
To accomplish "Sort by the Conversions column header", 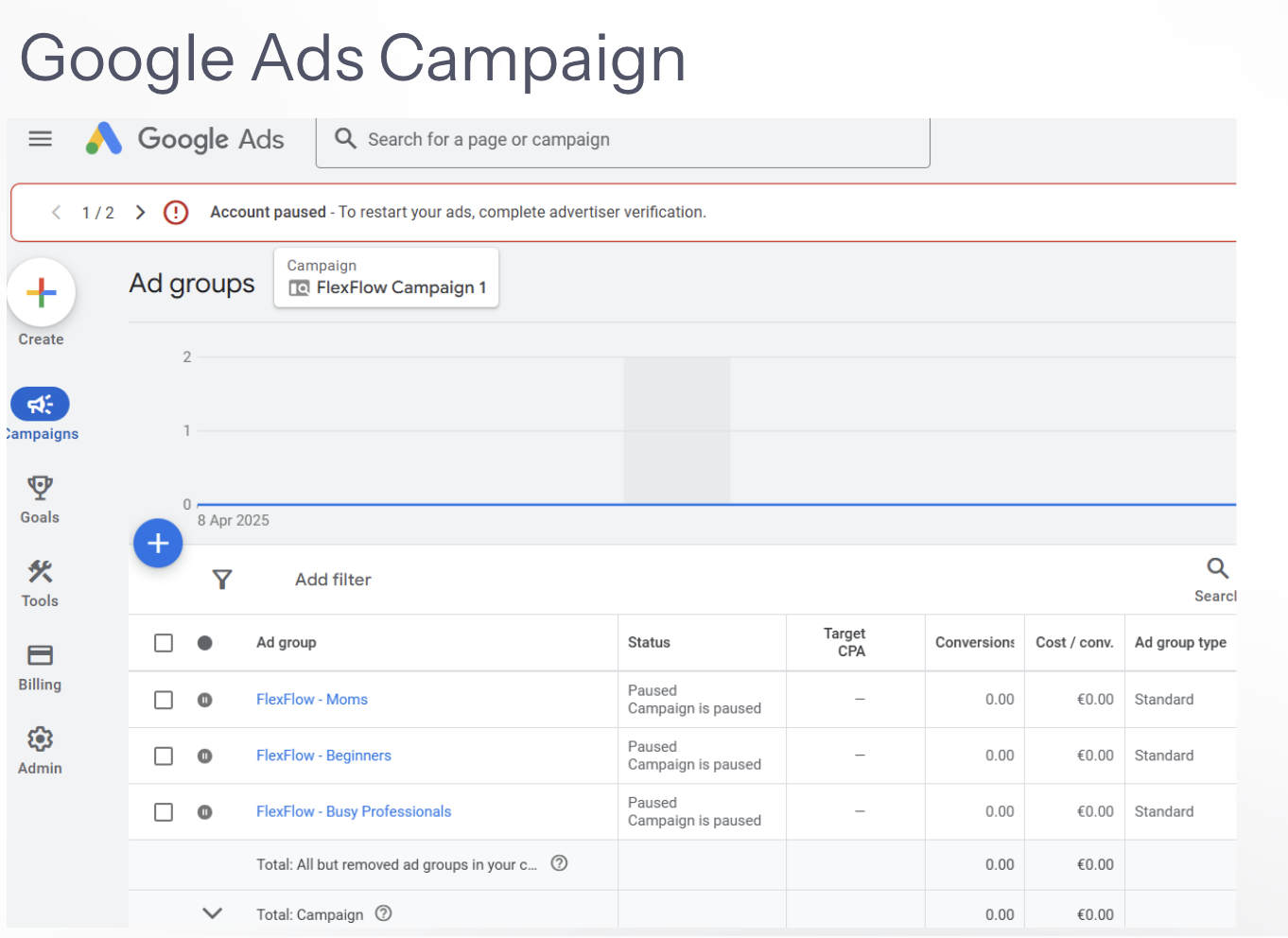I will point(974,643).
